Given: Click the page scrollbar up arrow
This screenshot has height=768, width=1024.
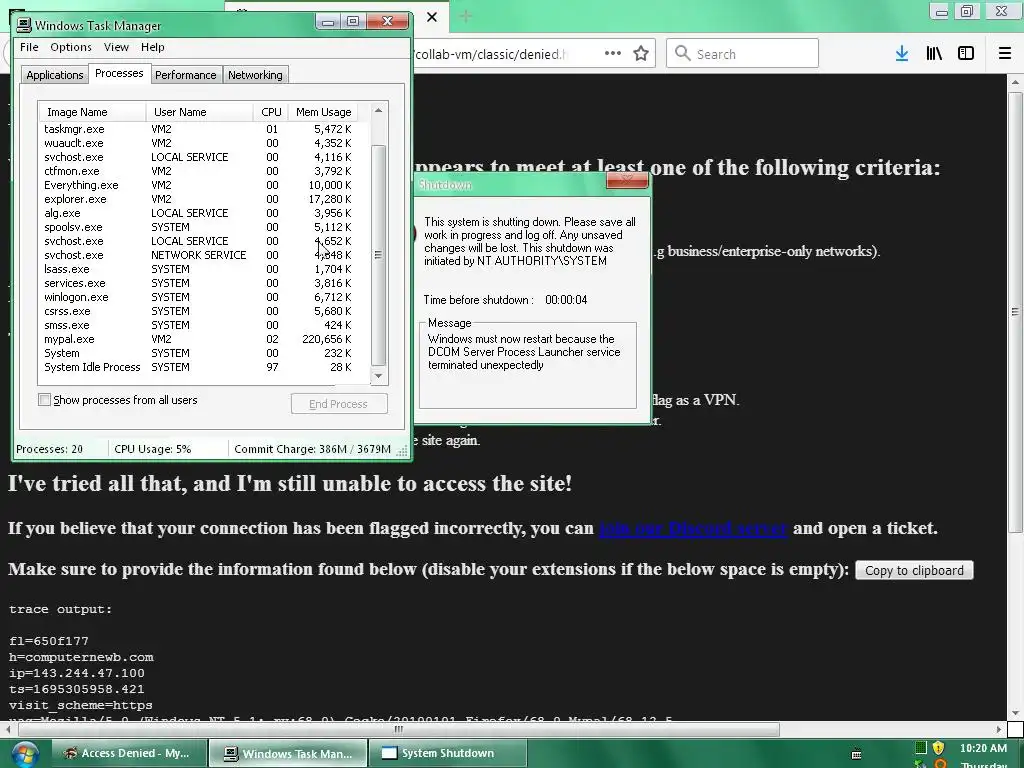Looking at the screenshot, I should coord(1015,83).
